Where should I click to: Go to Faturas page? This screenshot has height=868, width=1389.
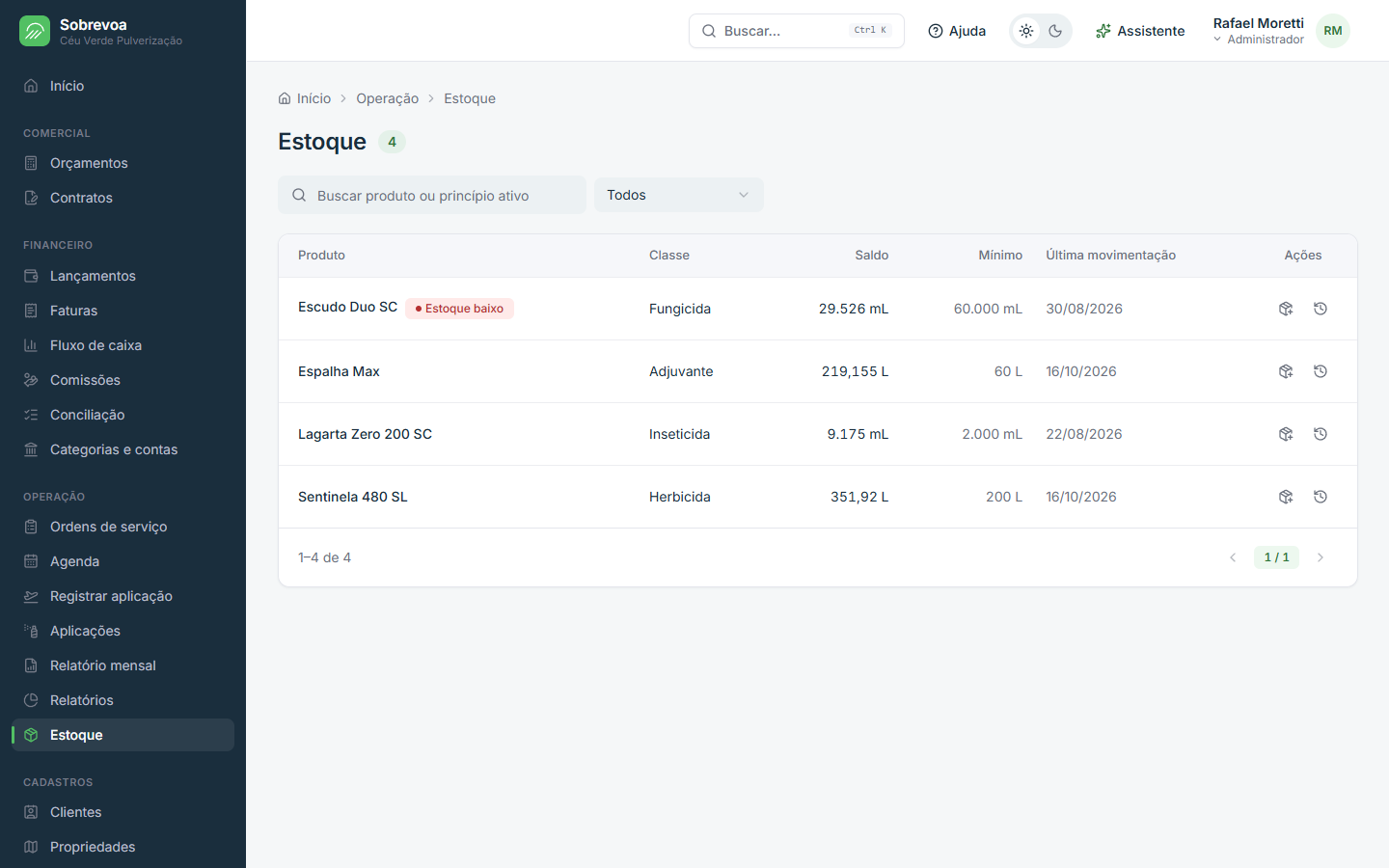coord(123,311)
